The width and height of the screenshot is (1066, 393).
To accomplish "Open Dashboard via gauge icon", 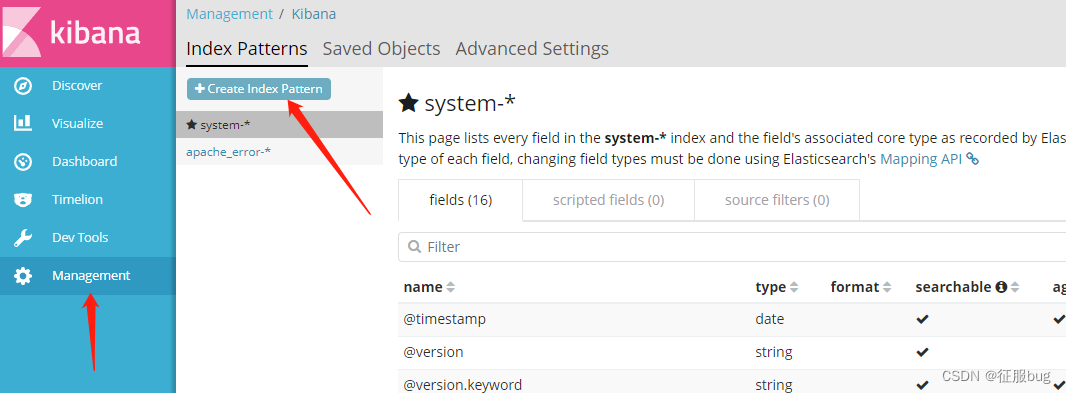I will coord(23,162).
